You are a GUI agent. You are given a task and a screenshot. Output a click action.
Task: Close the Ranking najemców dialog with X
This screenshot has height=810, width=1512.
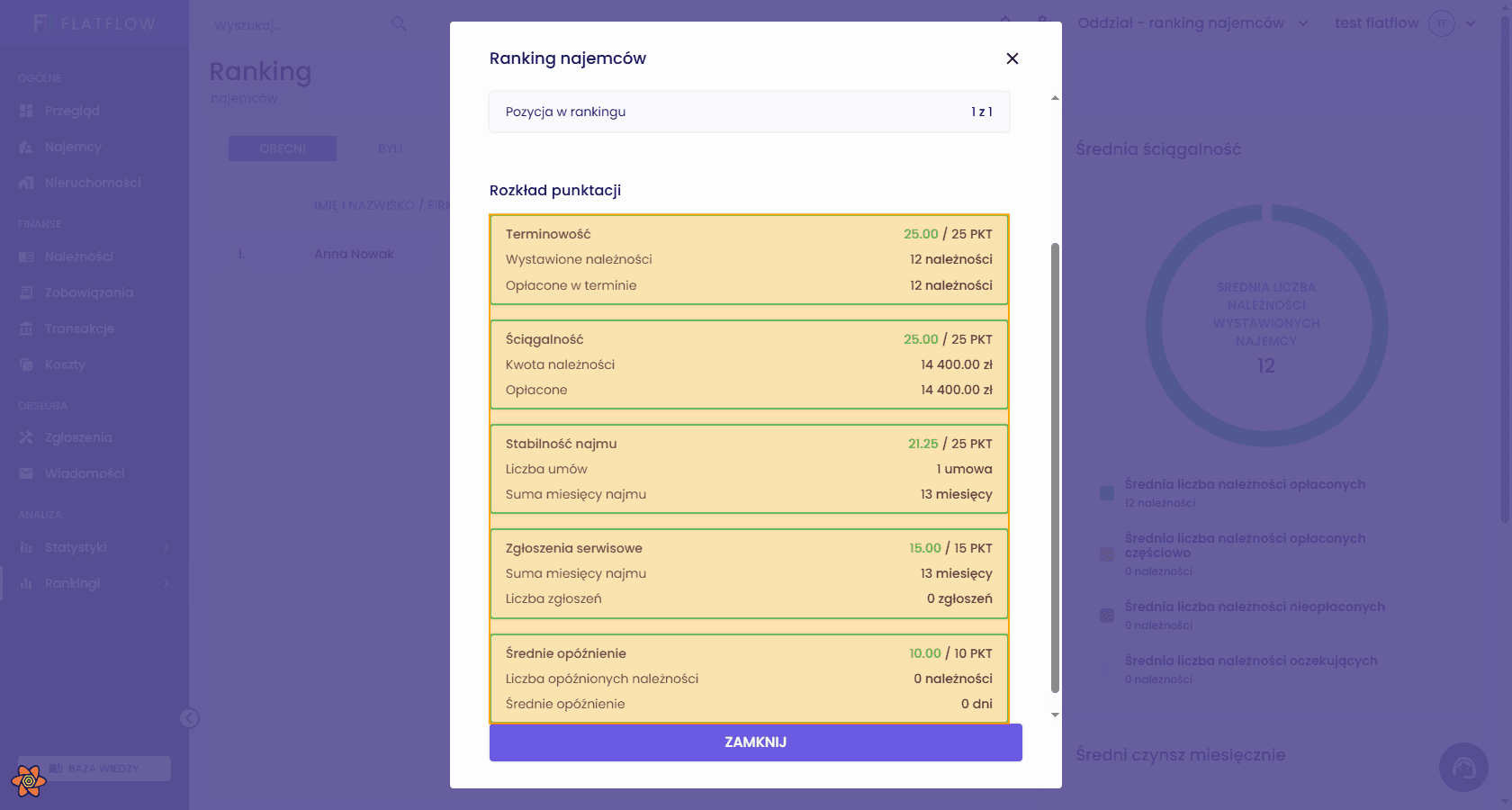(1012, 58)
